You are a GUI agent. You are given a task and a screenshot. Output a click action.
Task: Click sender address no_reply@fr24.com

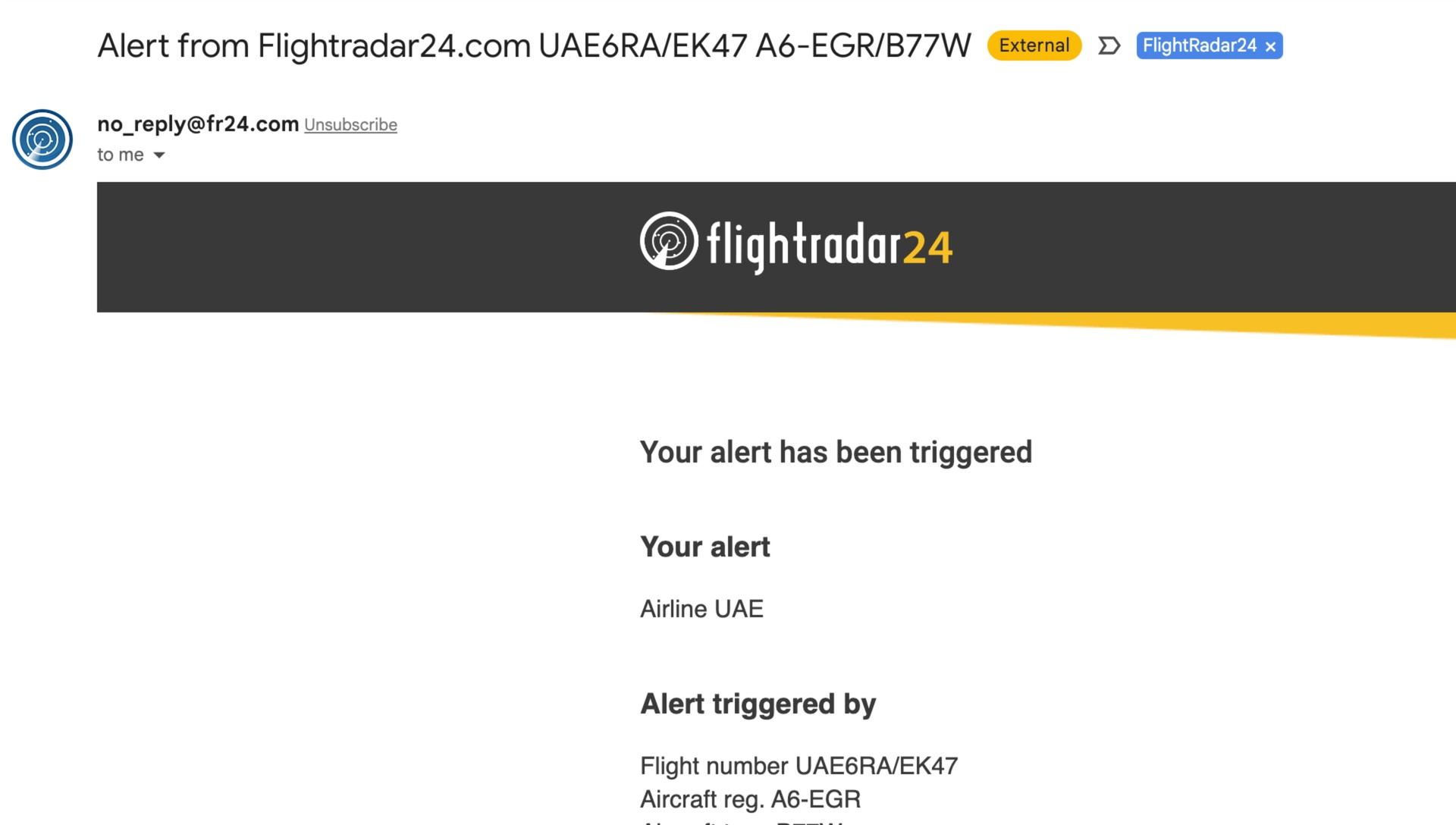click(198, 124)
